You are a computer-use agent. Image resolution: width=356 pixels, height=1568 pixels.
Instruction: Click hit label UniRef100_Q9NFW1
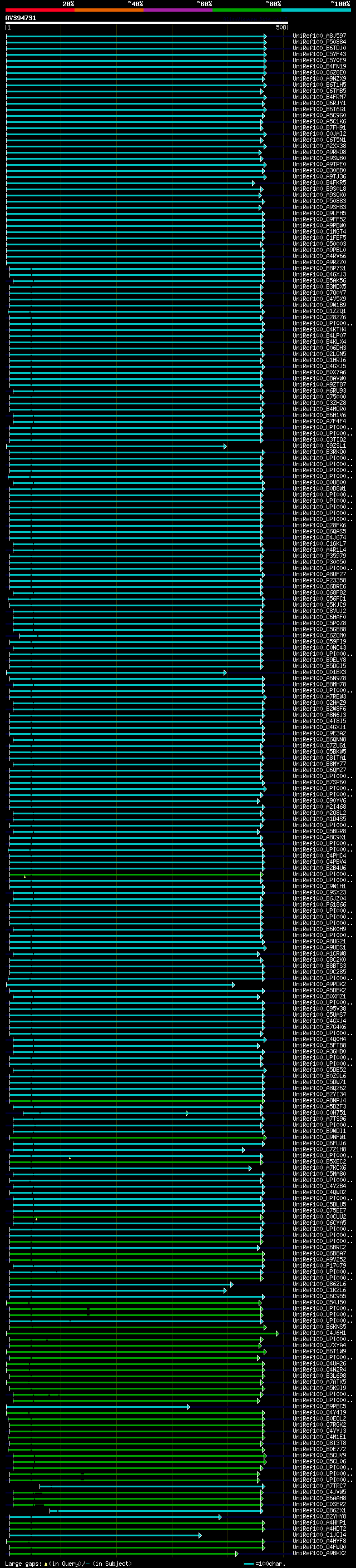coord(319,1137)
